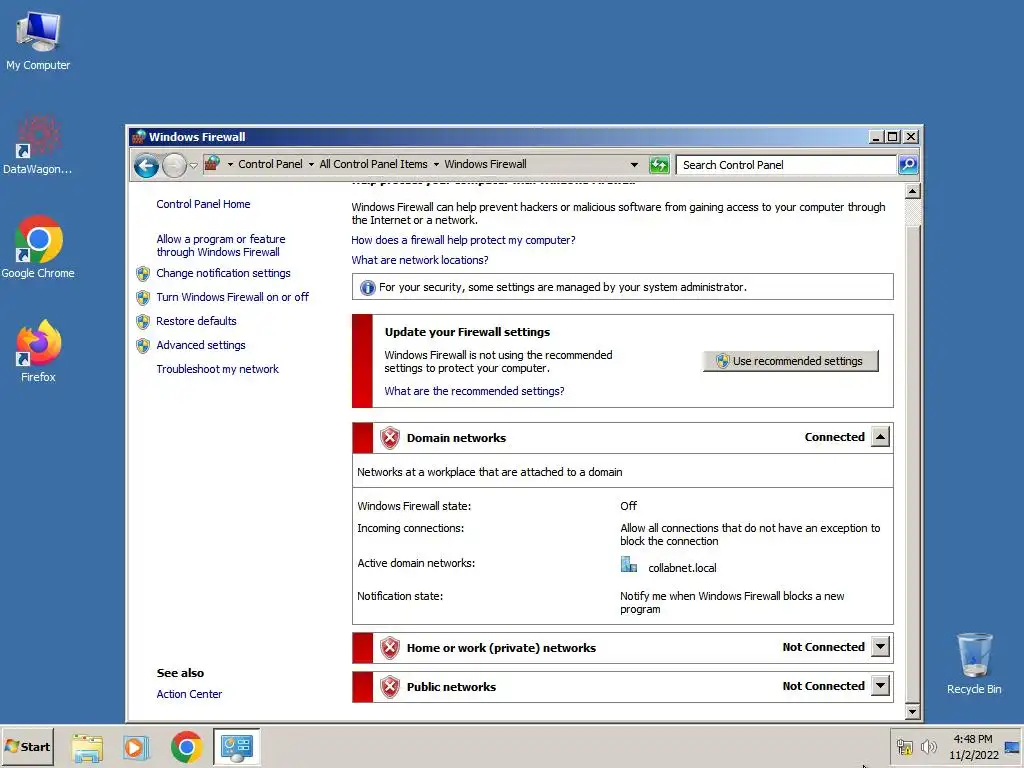Open address bar history dropdown arrow
The width and height of the screenshot is (1024, 768).
pyautogui.click(x=634, y=165)
